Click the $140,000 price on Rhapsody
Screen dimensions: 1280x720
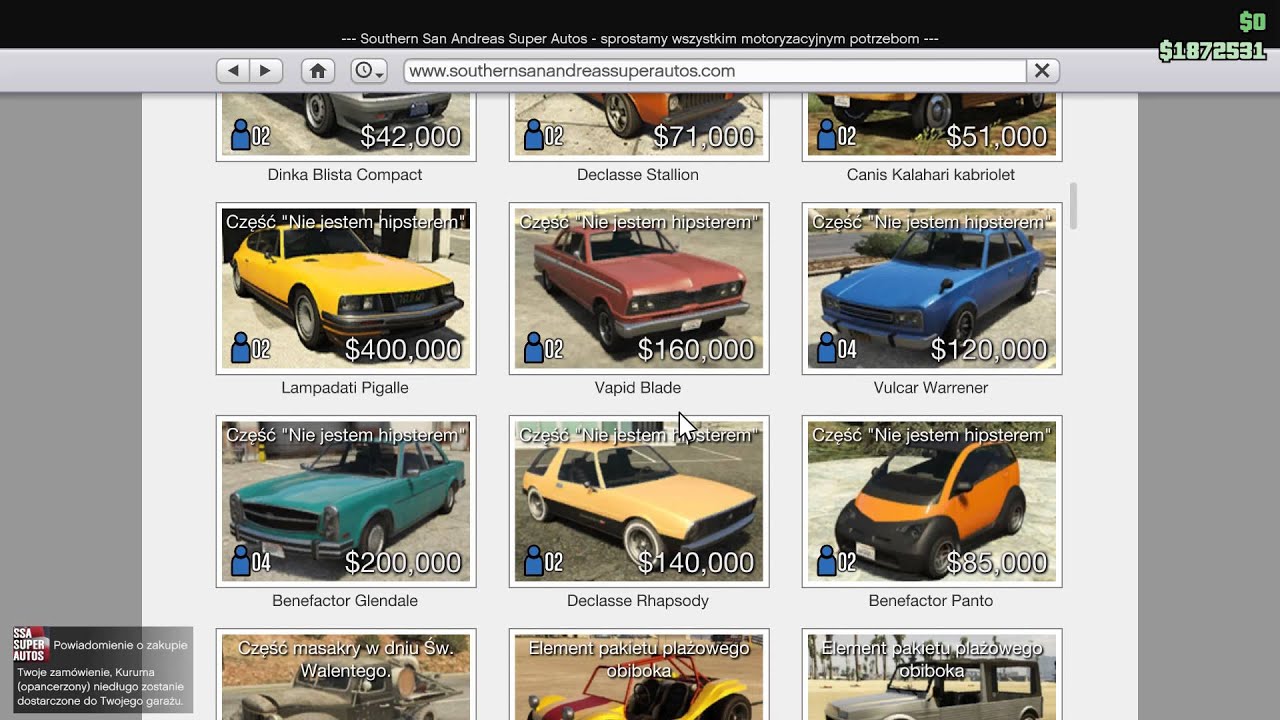[696, 562]
